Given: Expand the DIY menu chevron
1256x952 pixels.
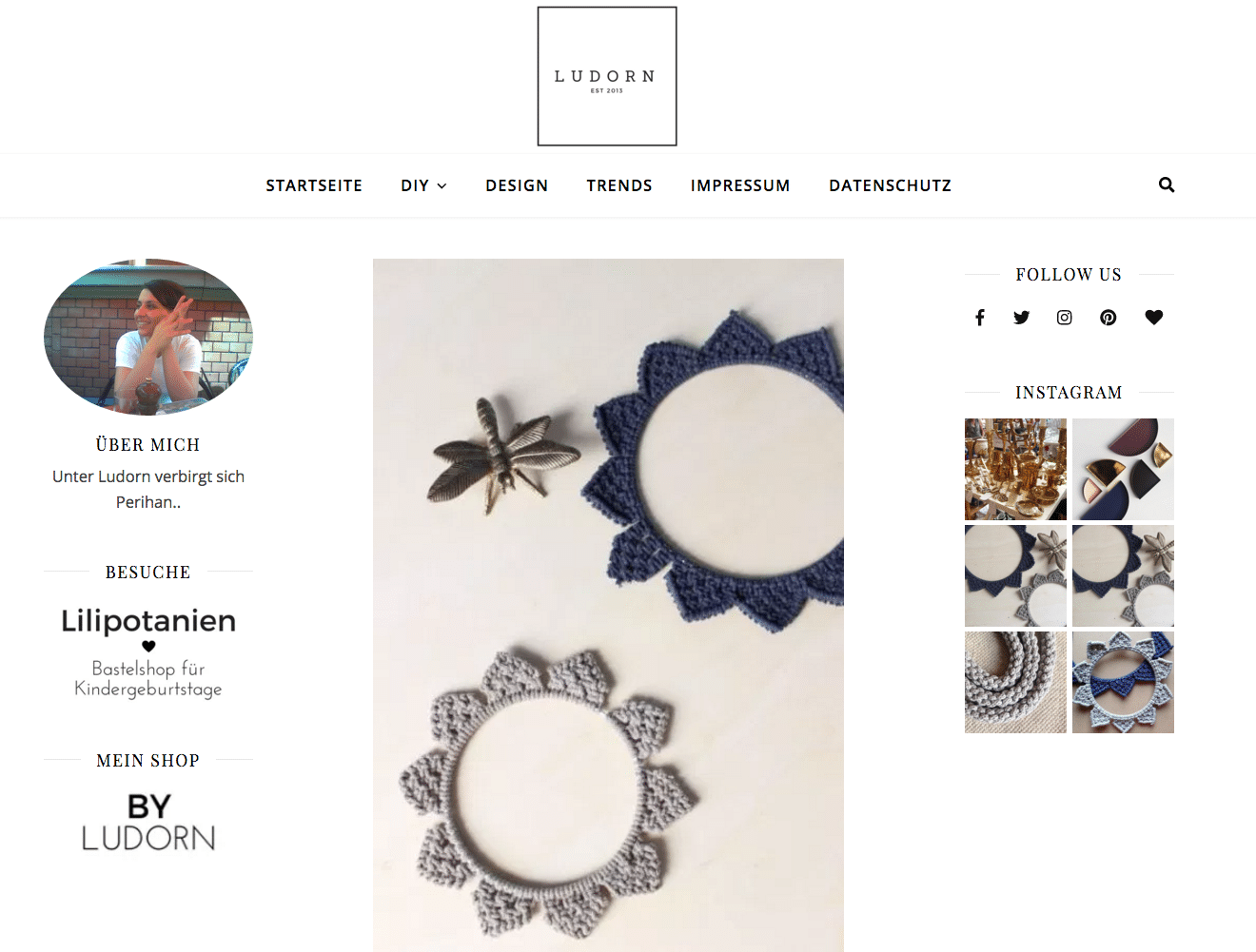Looking at the screenshot, I should (x=442, y=186).
